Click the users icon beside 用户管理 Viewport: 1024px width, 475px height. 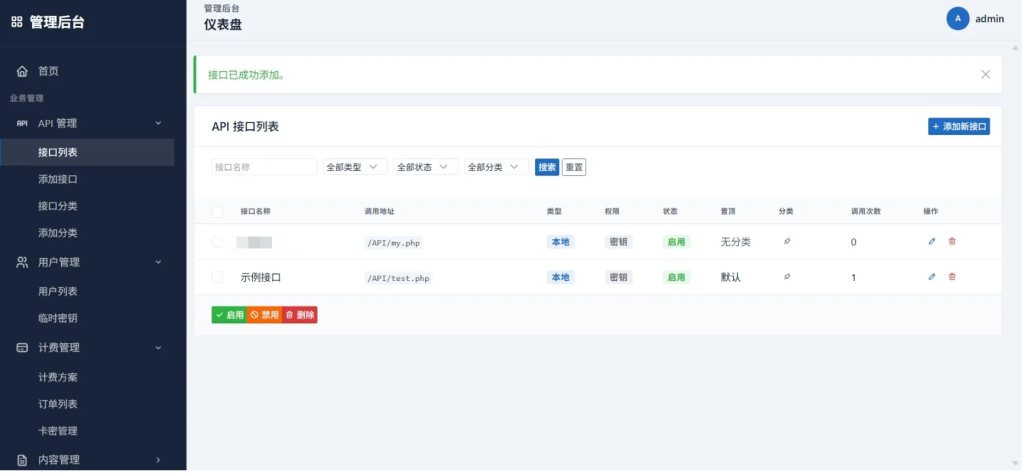22,263
